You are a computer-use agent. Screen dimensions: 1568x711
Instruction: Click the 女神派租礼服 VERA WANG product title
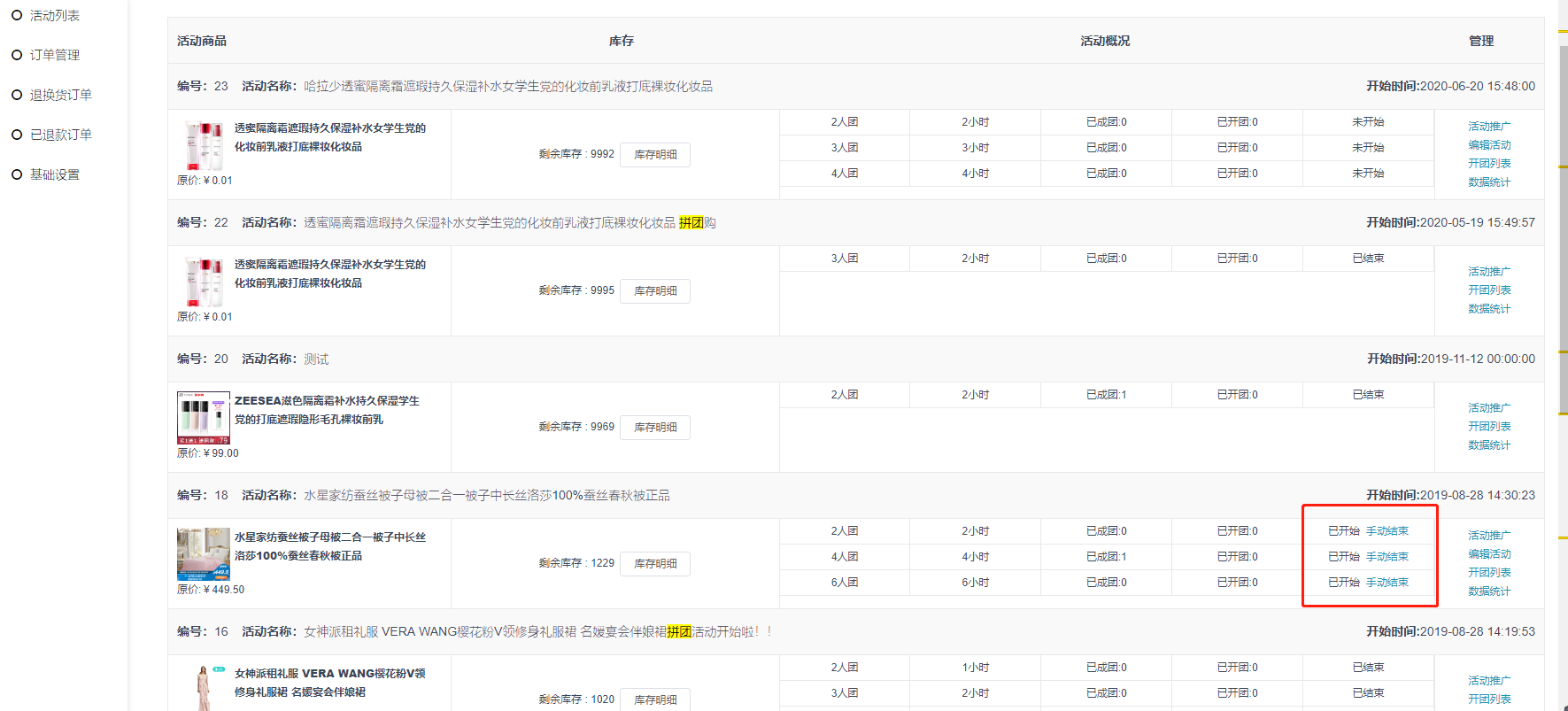pos(330,683)
